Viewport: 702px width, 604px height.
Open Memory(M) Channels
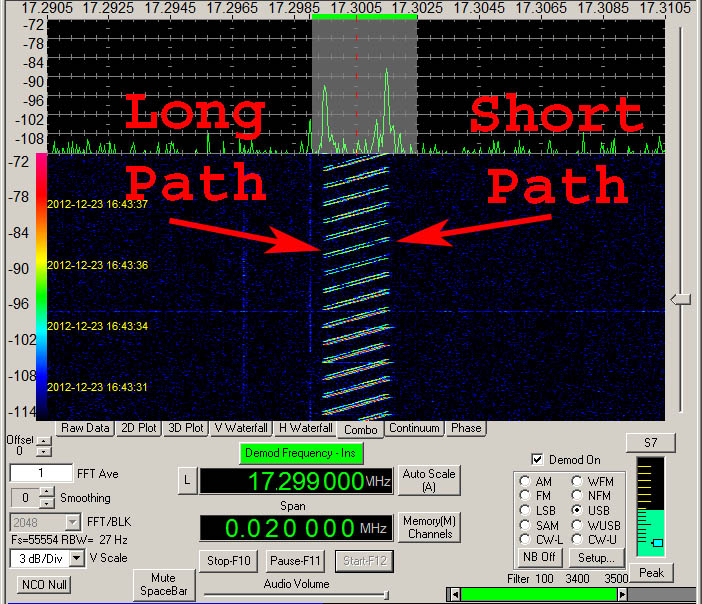[x=429, y=527]
